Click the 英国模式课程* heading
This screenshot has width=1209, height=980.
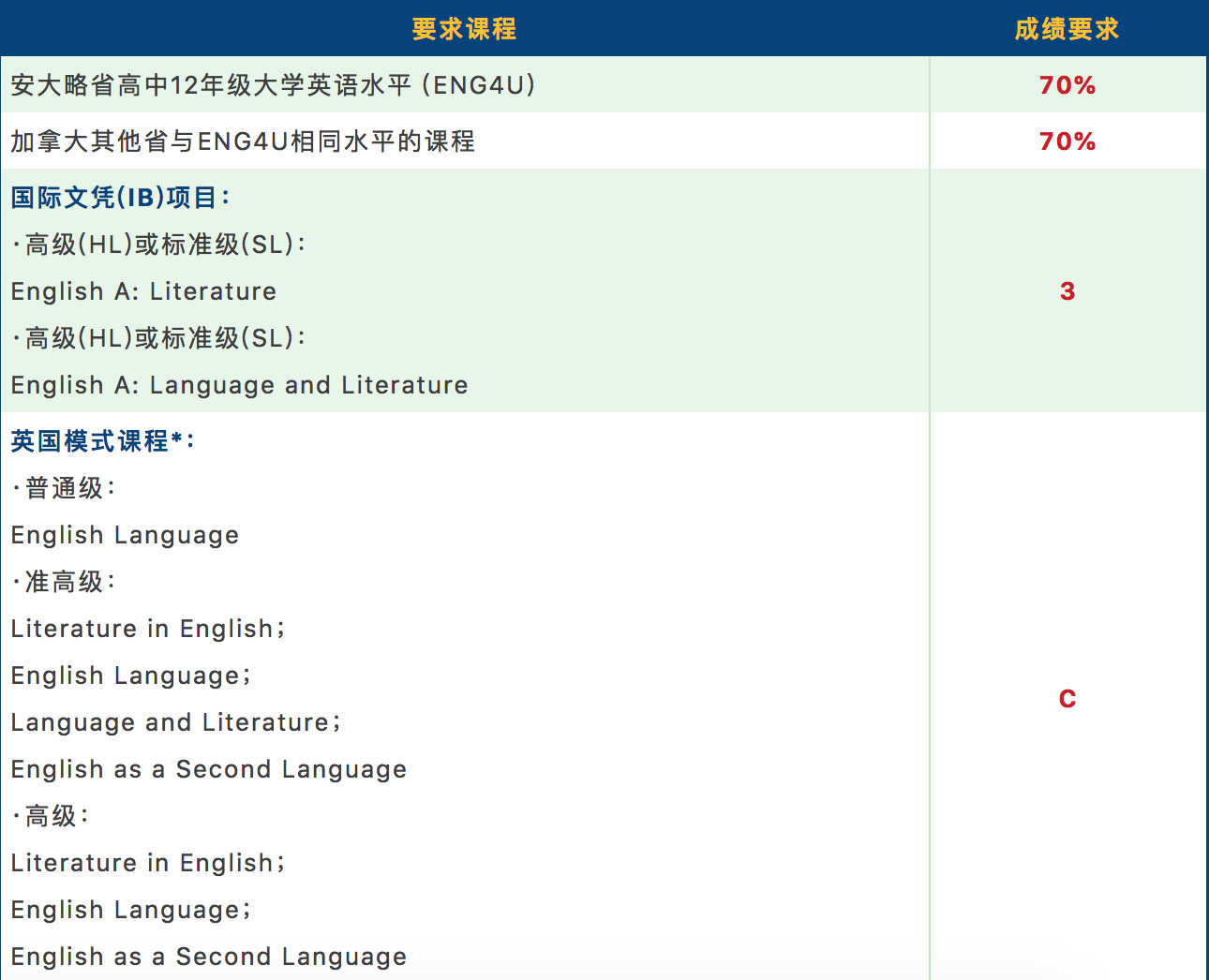pos(102,441)
